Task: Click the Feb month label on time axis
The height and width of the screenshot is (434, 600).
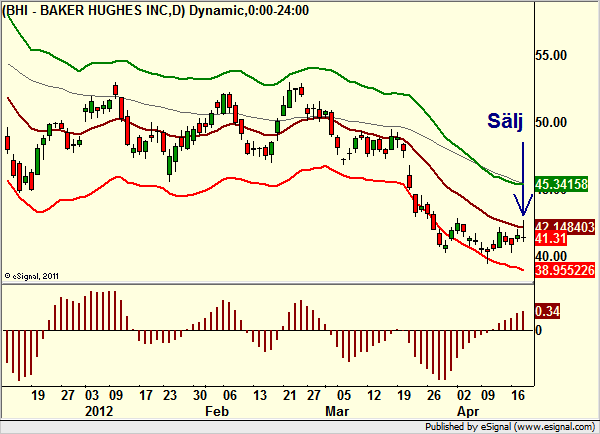Action: click(x=217, y=411)
